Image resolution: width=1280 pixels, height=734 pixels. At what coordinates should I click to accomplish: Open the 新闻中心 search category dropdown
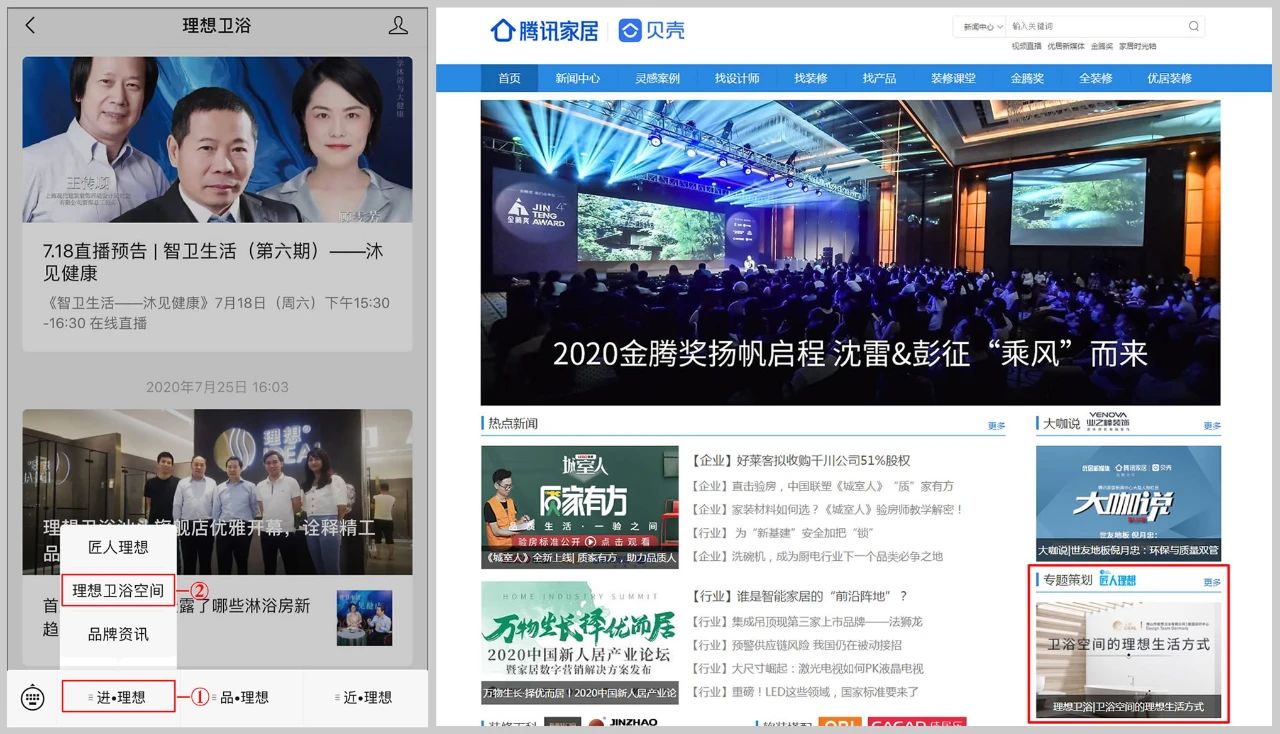(x=979, y=27)
